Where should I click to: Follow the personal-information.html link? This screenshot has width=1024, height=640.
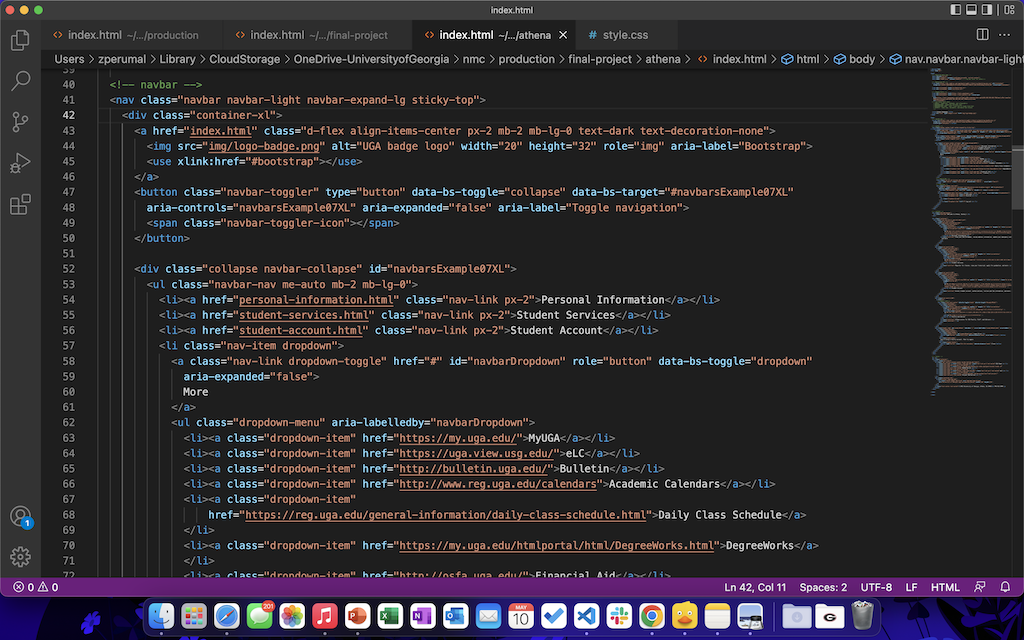315,300
